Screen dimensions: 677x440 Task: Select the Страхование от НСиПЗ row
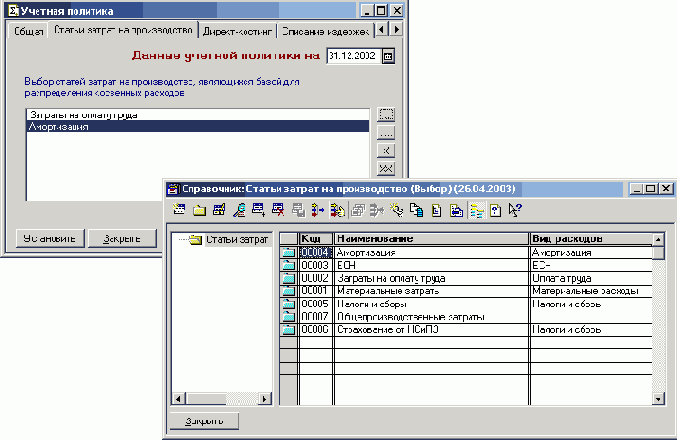430,329
